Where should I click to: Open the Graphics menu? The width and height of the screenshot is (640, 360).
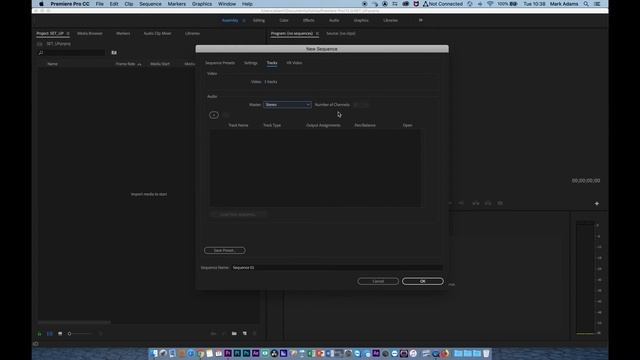202,4
